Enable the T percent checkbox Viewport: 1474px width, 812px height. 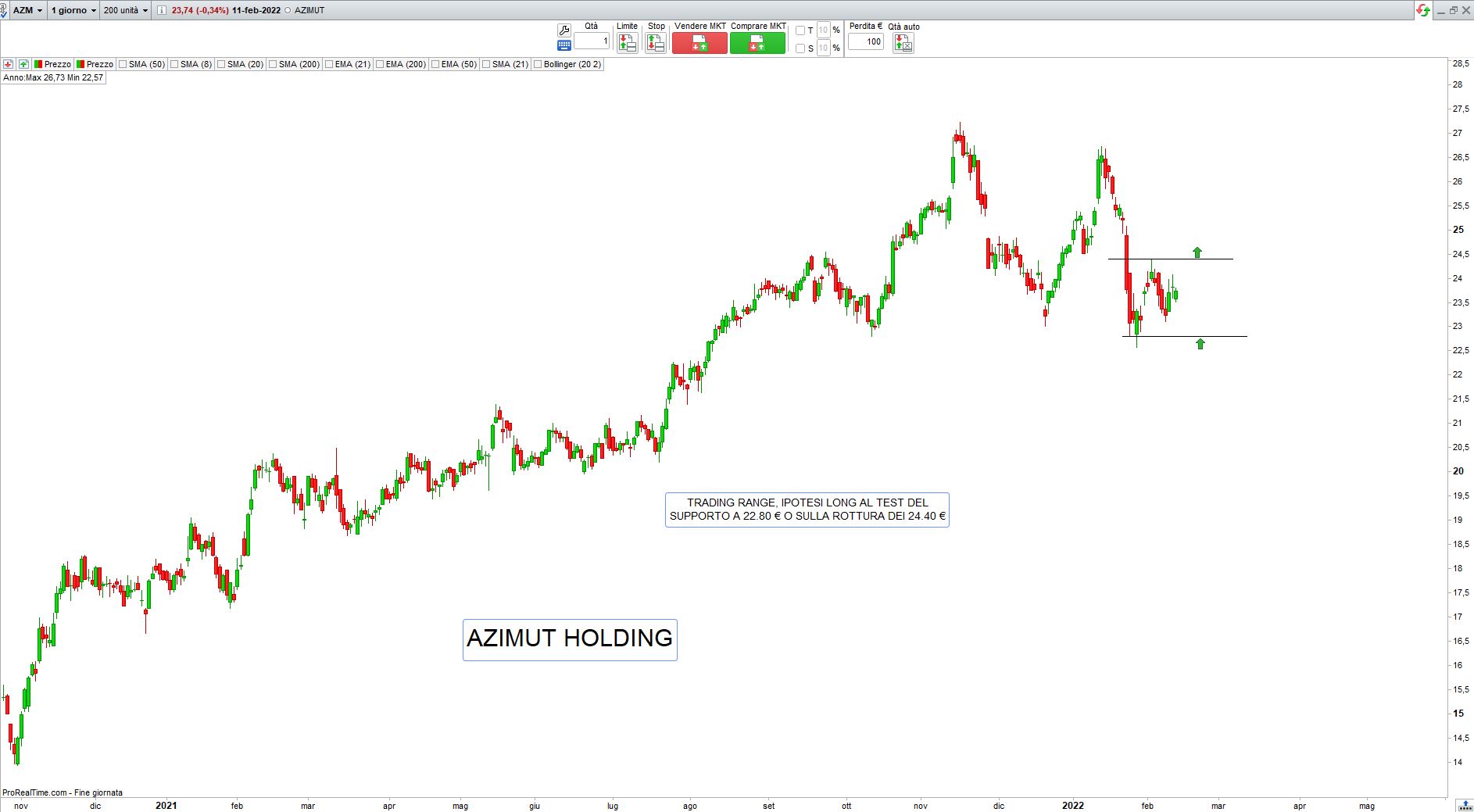[x=800, y=30]
